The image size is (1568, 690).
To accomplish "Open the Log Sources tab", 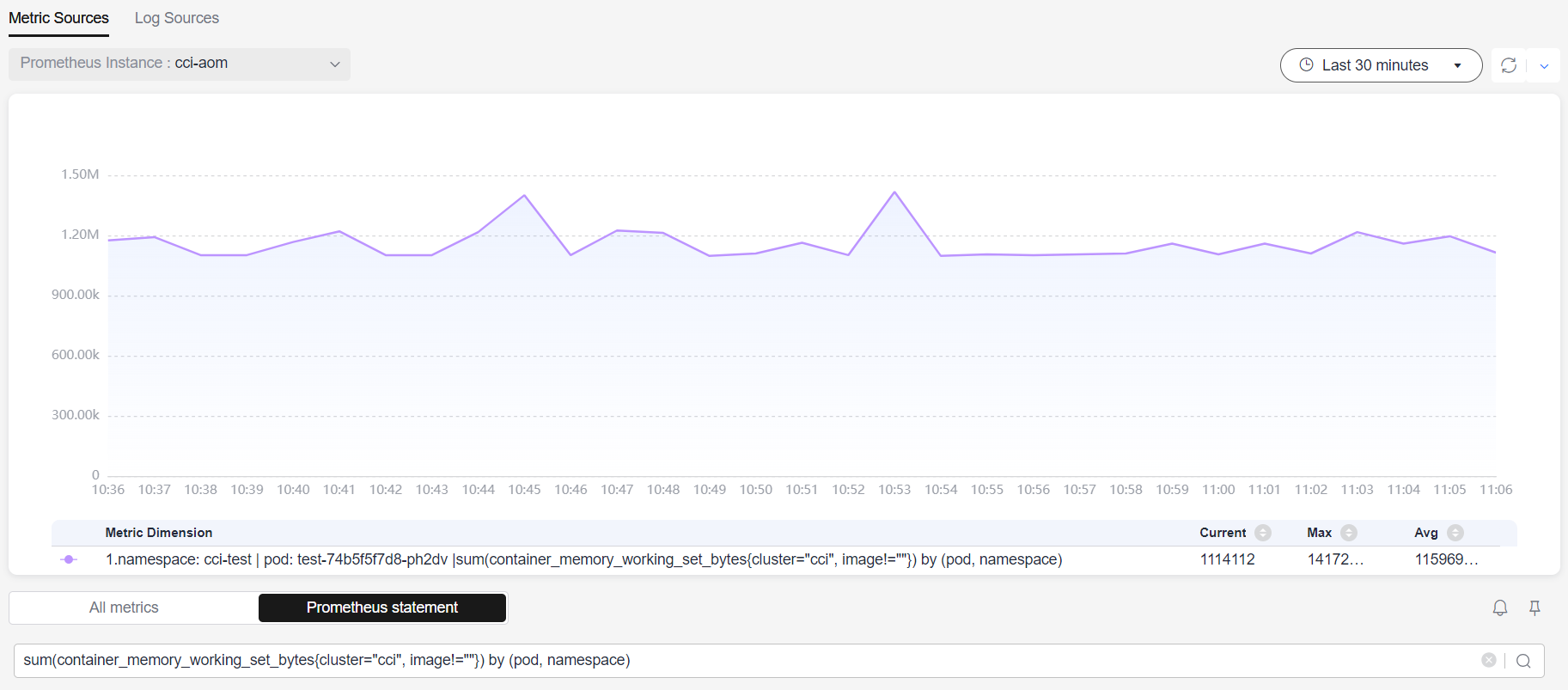I will click(176, 18).
